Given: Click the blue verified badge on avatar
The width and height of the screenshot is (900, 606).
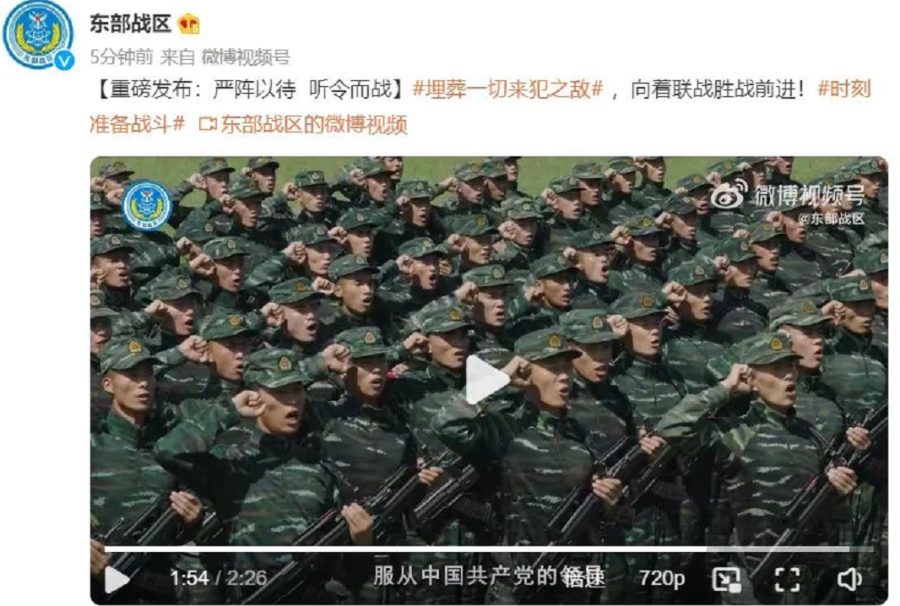Looking at the screenshot, I should [65, 60].
